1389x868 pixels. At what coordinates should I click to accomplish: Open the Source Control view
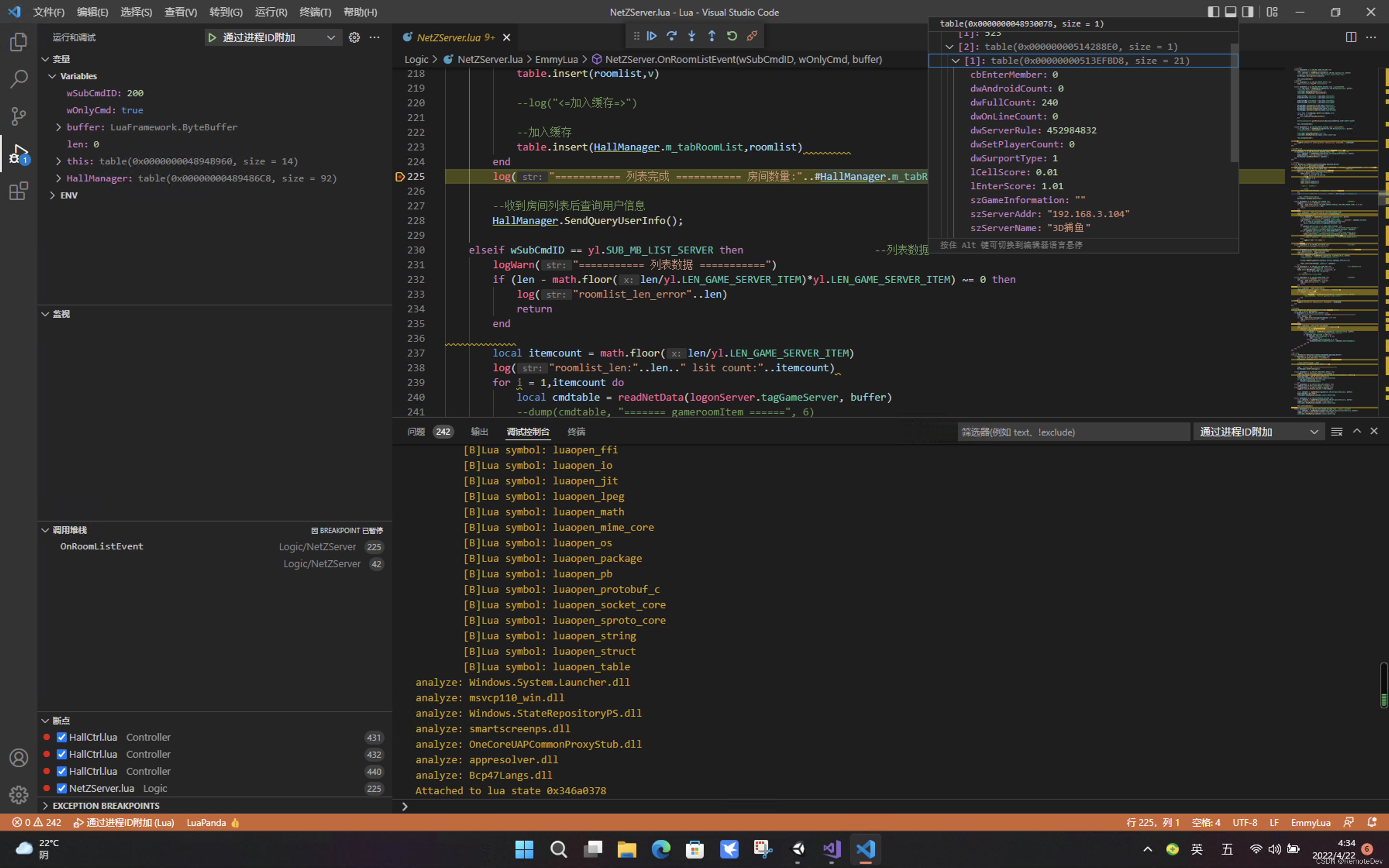click(18, 116)
